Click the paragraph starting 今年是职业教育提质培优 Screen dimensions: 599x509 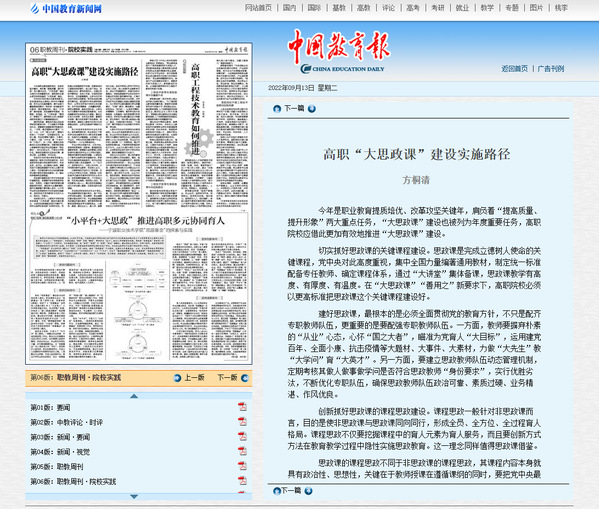(x=414, y=222)
